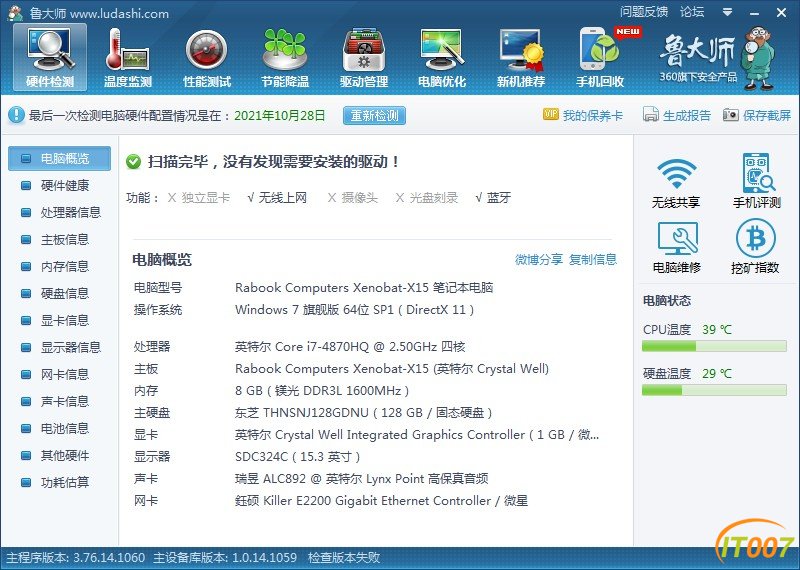Open 硬件检测 hardware detection tab
Viewport: 800px width, 570px height.
coord(50,58)
